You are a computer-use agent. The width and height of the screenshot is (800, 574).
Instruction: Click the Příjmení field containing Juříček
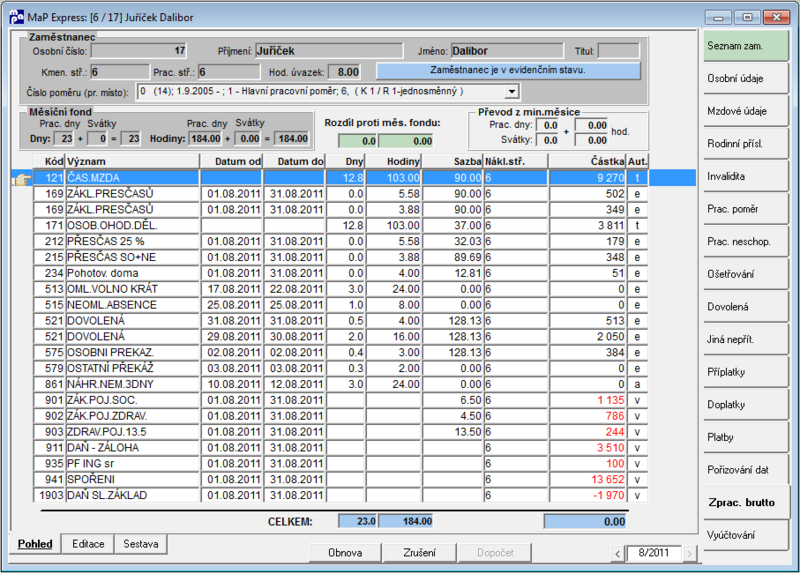pyautogui.click(x=329, y=51)
